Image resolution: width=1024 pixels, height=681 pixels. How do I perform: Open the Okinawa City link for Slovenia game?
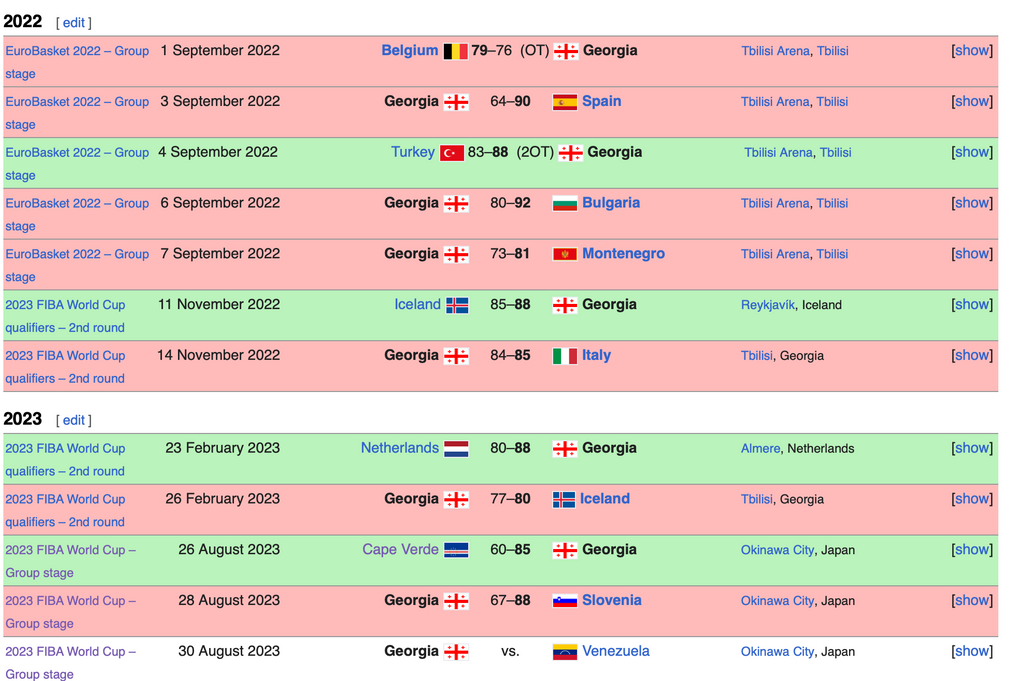(777, 601)
